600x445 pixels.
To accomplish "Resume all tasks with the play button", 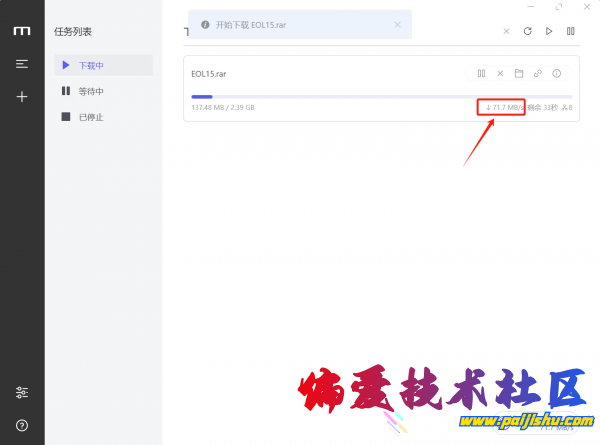I will [x=549, y=31].
